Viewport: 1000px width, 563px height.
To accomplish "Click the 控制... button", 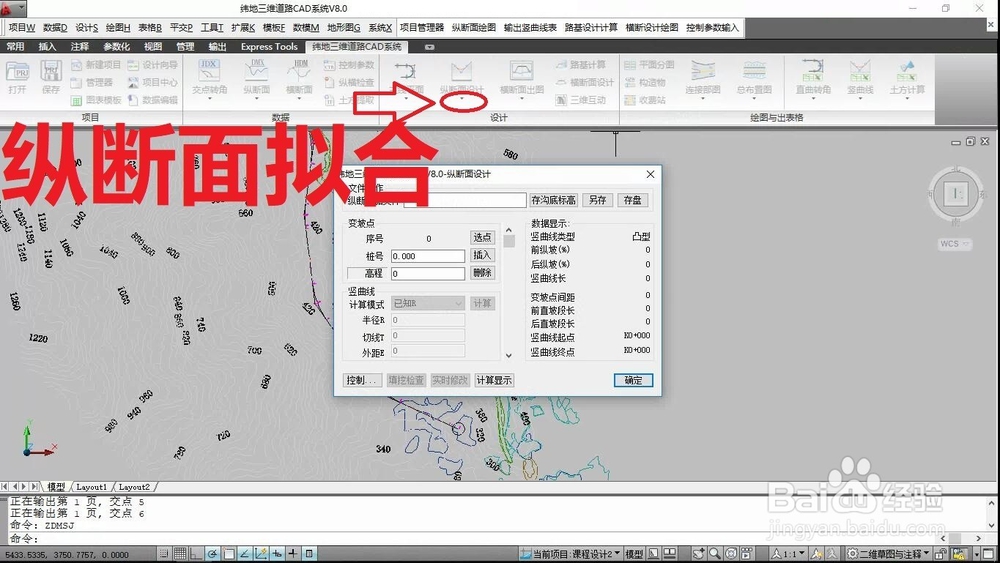I will (362, 380).
